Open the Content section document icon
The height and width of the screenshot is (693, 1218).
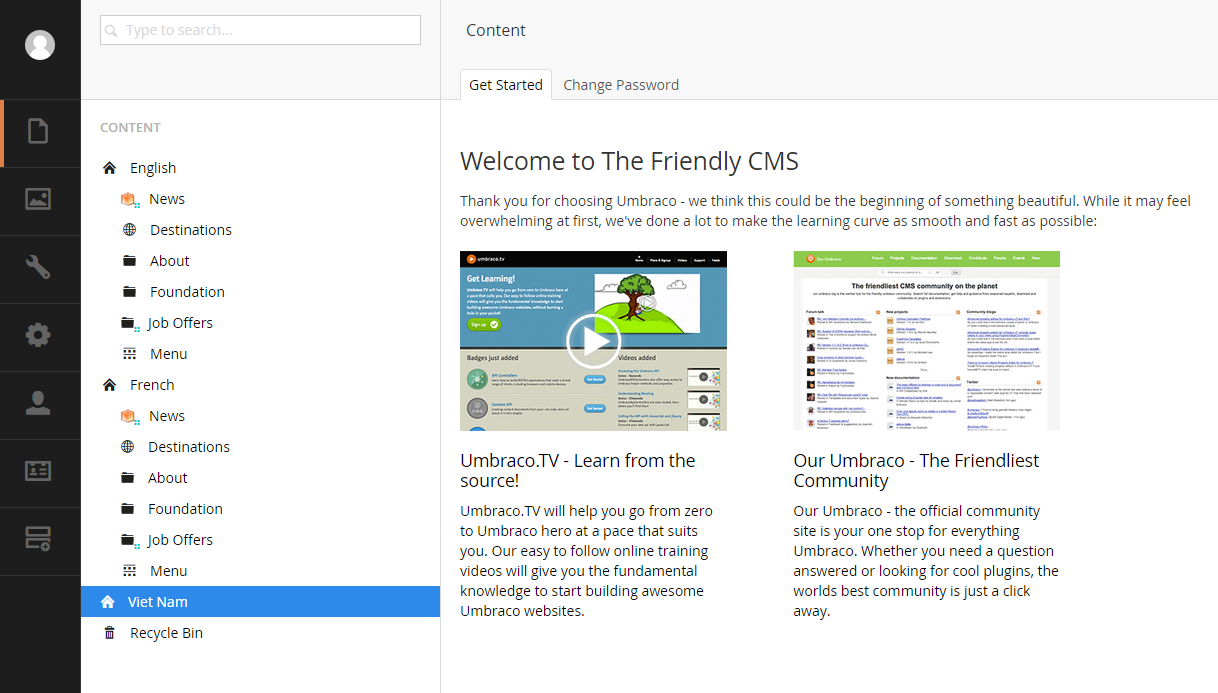(x=38, y=131)
